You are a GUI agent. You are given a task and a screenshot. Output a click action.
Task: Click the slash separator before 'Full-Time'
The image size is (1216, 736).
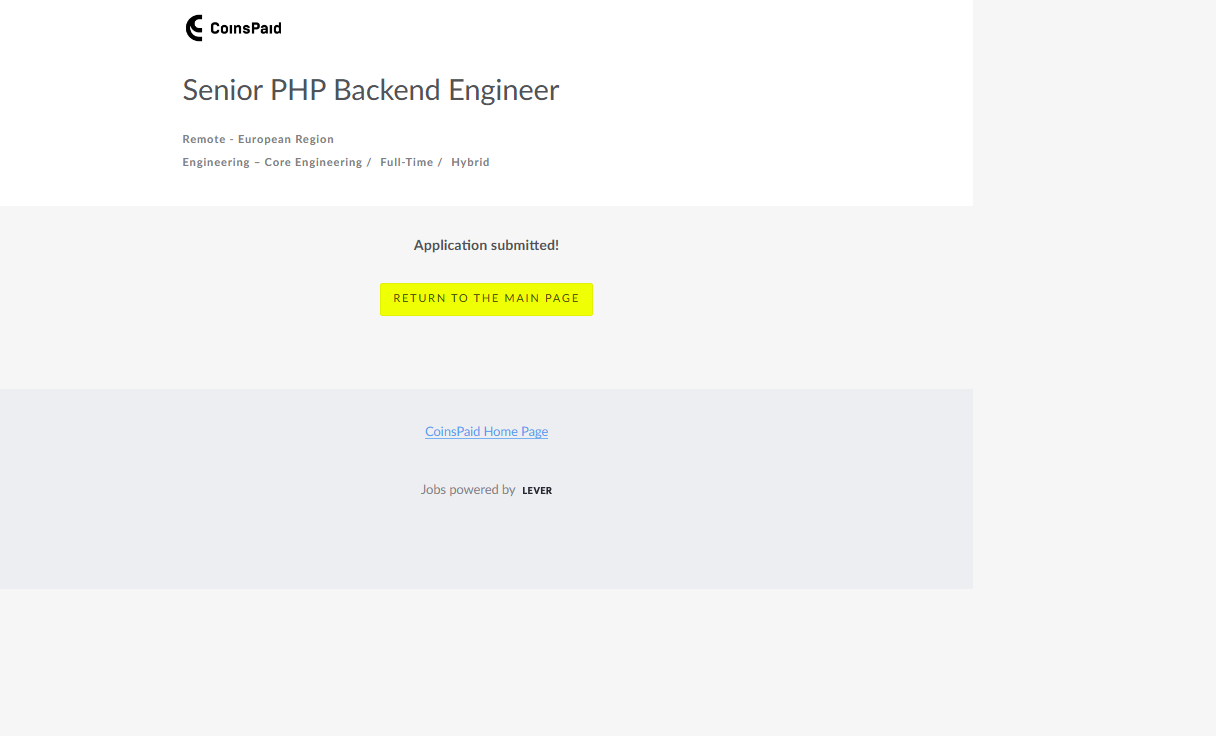(369, 162)
